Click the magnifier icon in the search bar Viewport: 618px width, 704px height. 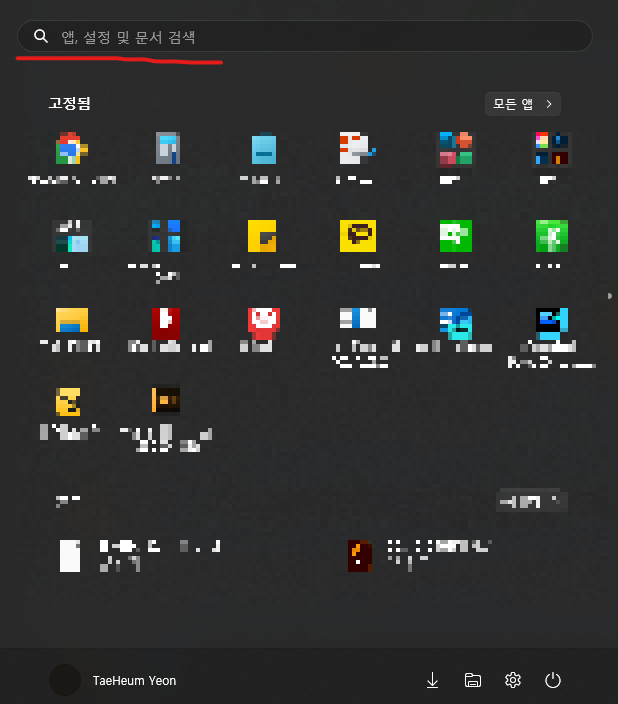(x=41, y=36)
